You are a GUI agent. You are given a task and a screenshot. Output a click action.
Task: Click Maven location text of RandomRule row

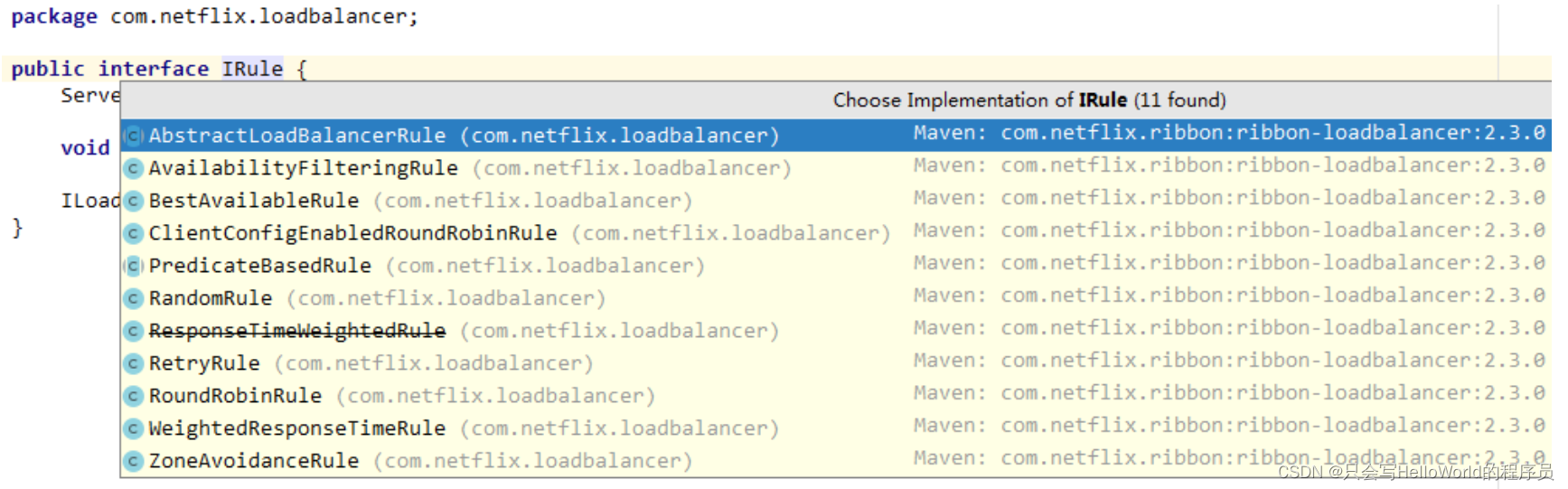pyautogui.click(x=1229, y=296)
